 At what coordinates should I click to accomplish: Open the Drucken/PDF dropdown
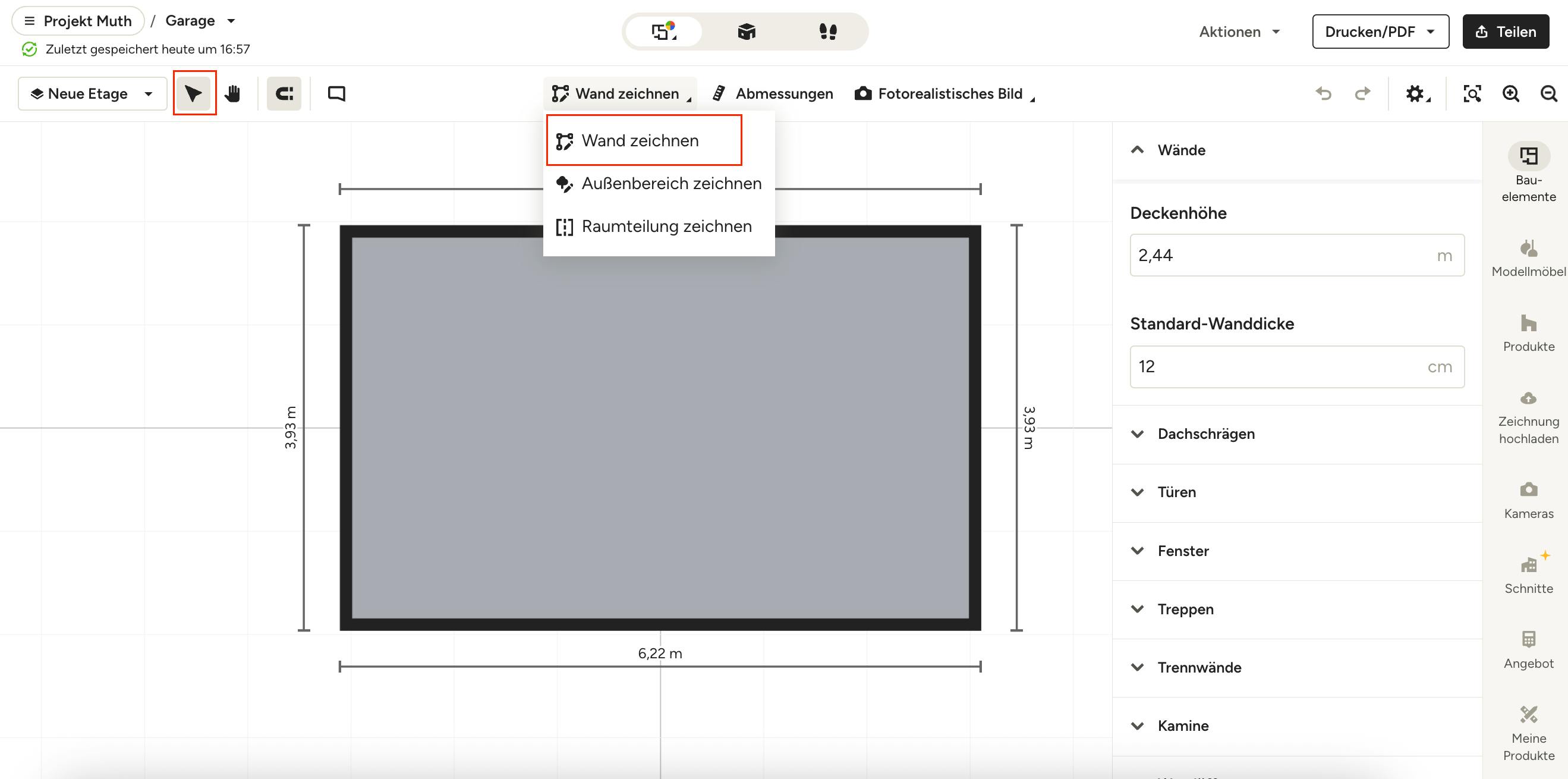pos(1381,32)
